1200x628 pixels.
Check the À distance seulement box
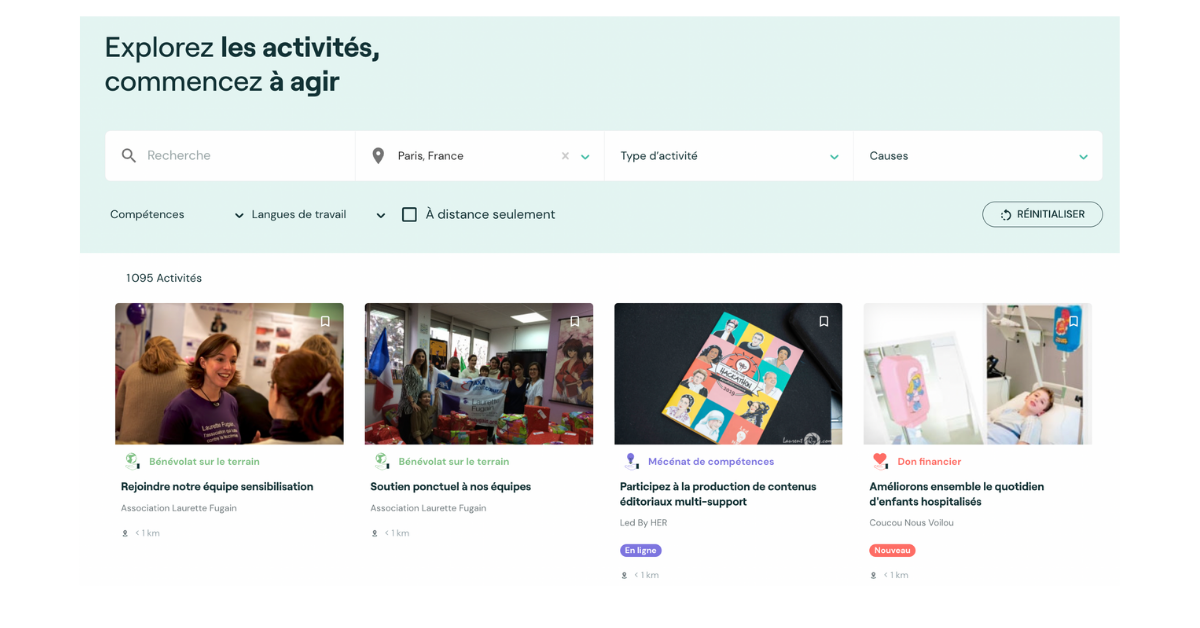409,214
